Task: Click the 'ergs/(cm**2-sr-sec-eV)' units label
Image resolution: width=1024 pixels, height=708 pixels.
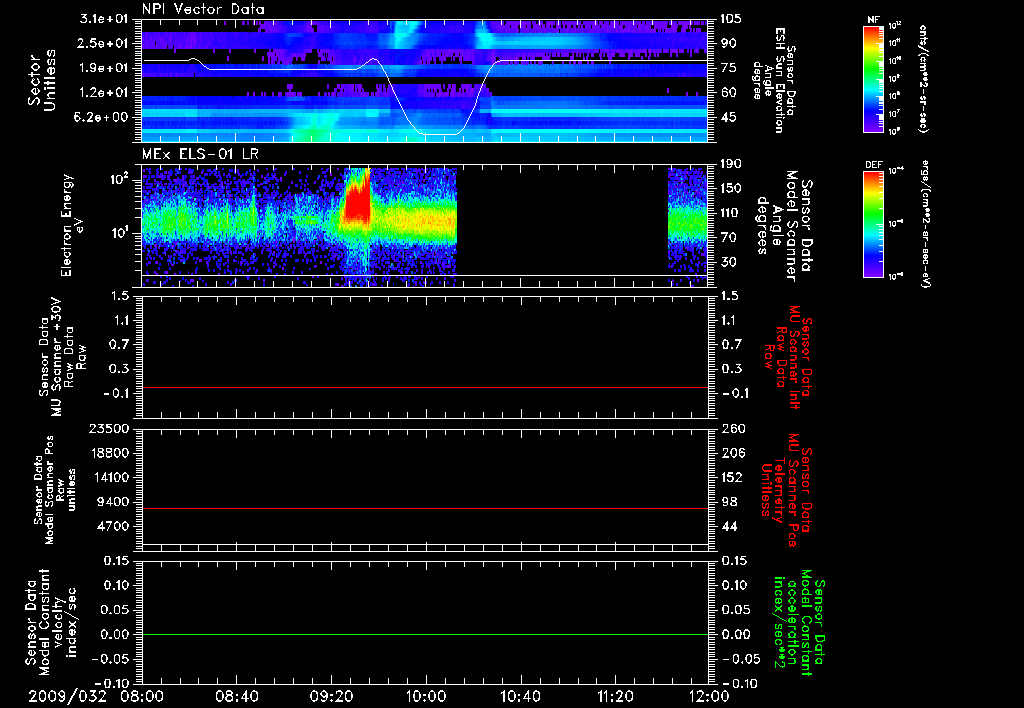Action: click(x=925, y=224)
